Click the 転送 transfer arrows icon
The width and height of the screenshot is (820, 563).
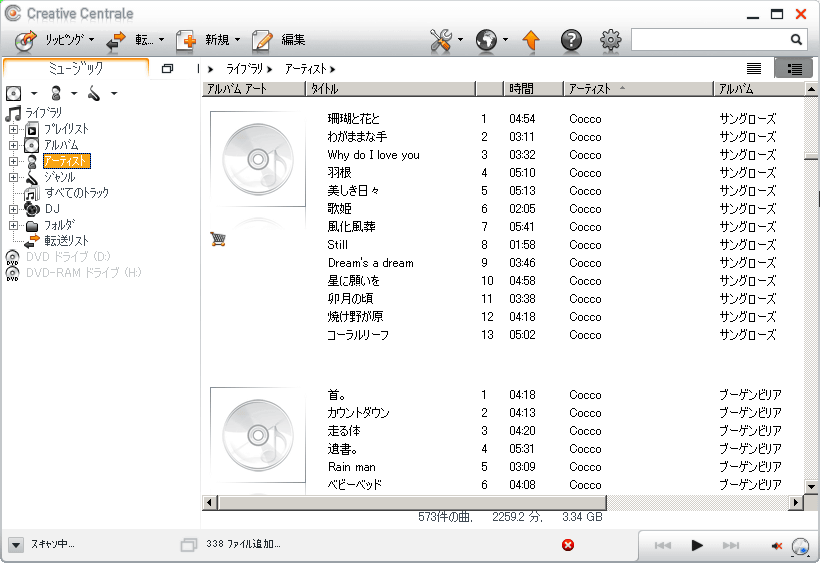click(x=116, y=40)
